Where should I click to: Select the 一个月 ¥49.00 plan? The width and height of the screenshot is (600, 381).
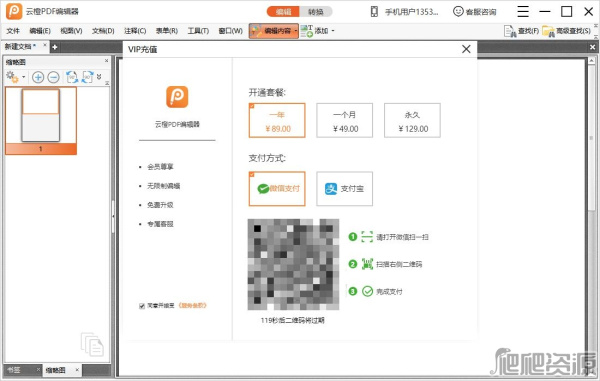click(x=344, y=120)
